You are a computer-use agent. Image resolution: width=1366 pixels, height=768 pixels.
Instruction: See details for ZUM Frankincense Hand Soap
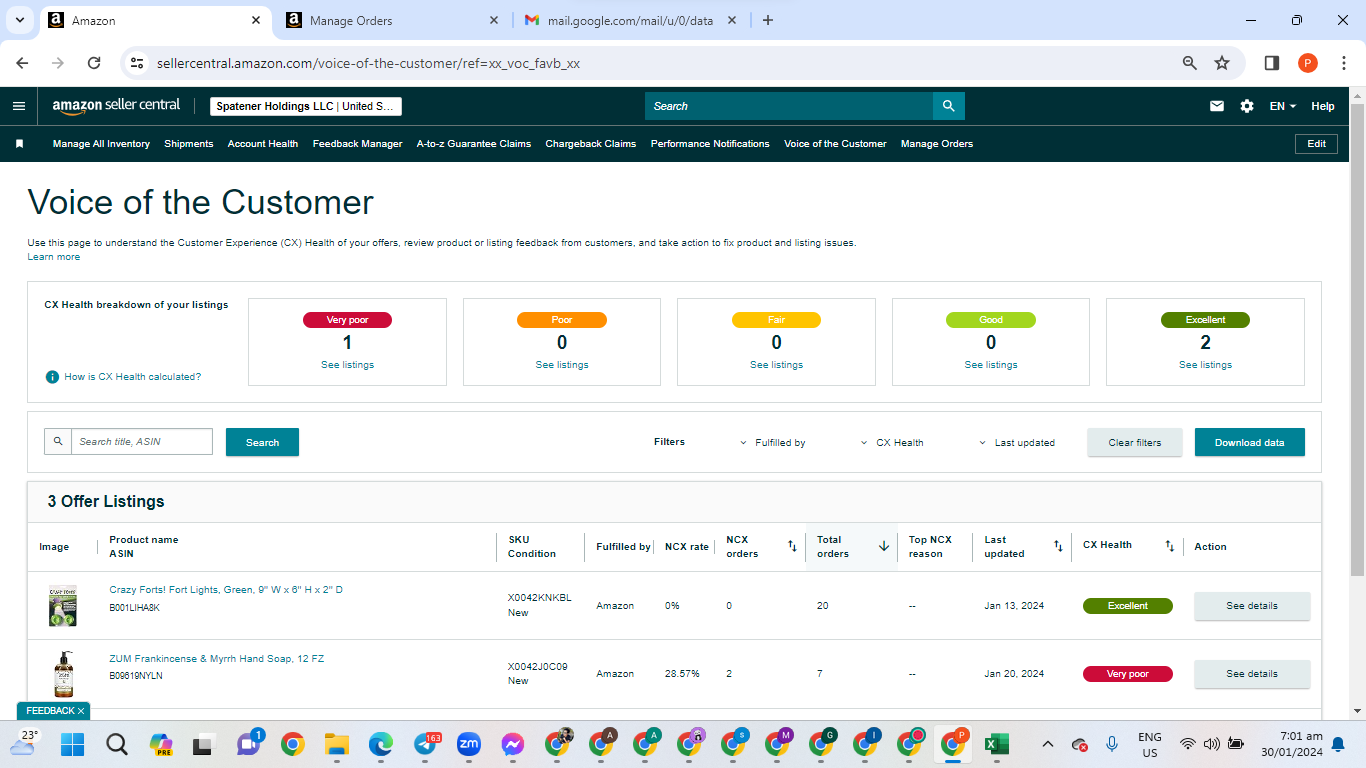1252,674
